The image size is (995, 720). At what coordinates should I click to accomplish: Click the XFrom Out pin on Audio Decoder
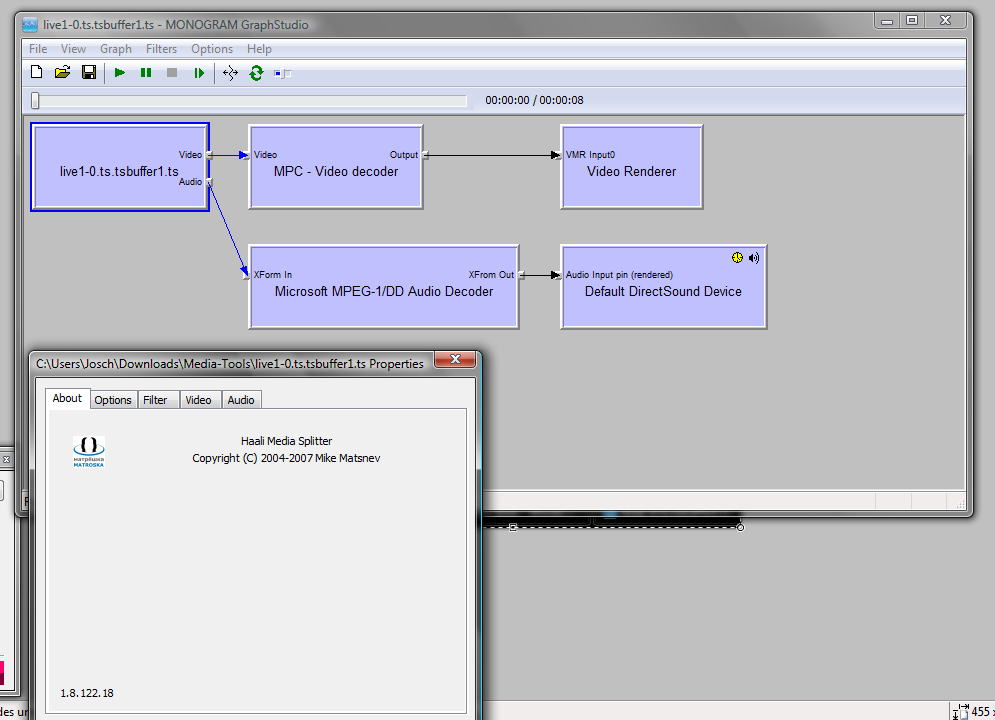tap(521, 275)
